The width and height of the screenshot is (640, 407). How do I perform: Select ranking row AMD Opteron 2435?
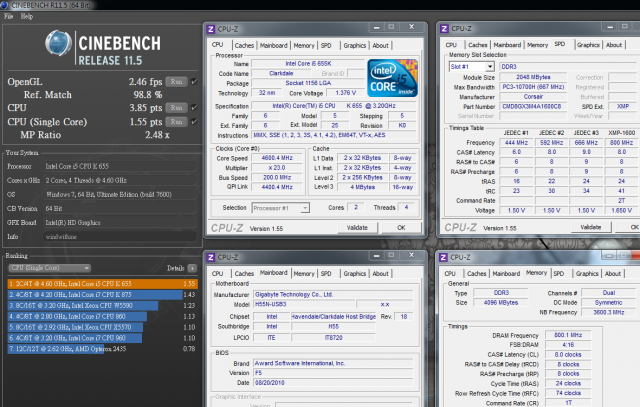coord(102,349)
